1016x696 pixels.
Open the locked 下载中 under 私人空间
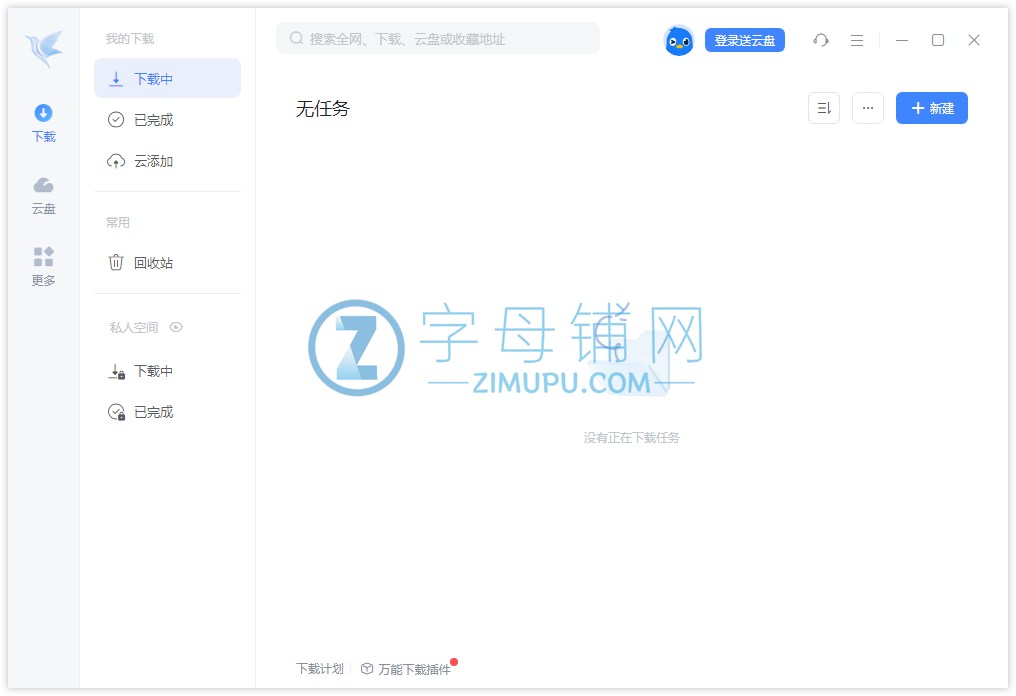click(x=167, y=371)
